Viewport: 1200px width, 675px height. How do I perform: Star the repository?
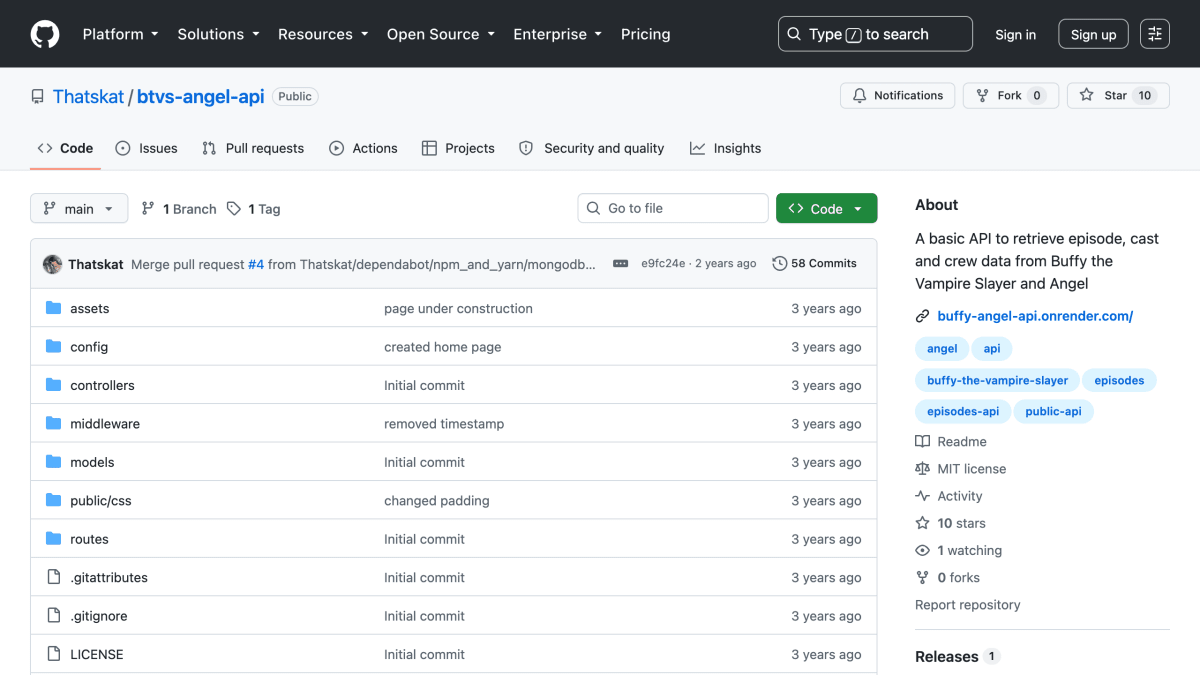pos(1118,96)
